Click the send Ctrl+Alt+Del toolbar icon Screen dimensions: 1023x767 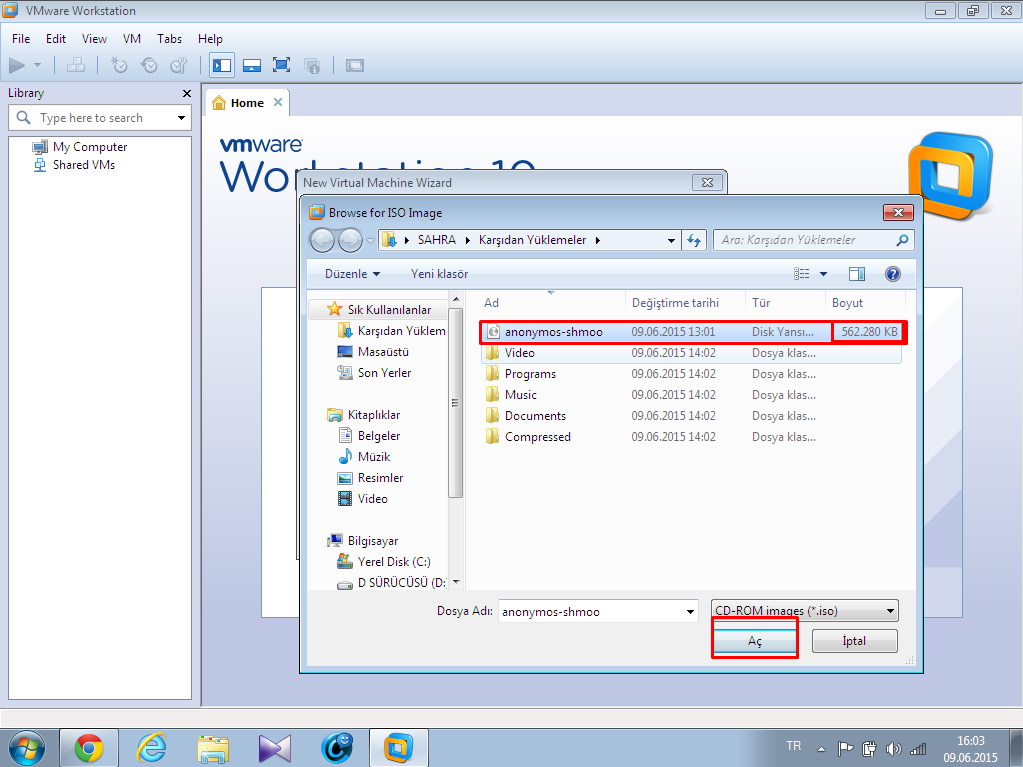click(76, 65)
